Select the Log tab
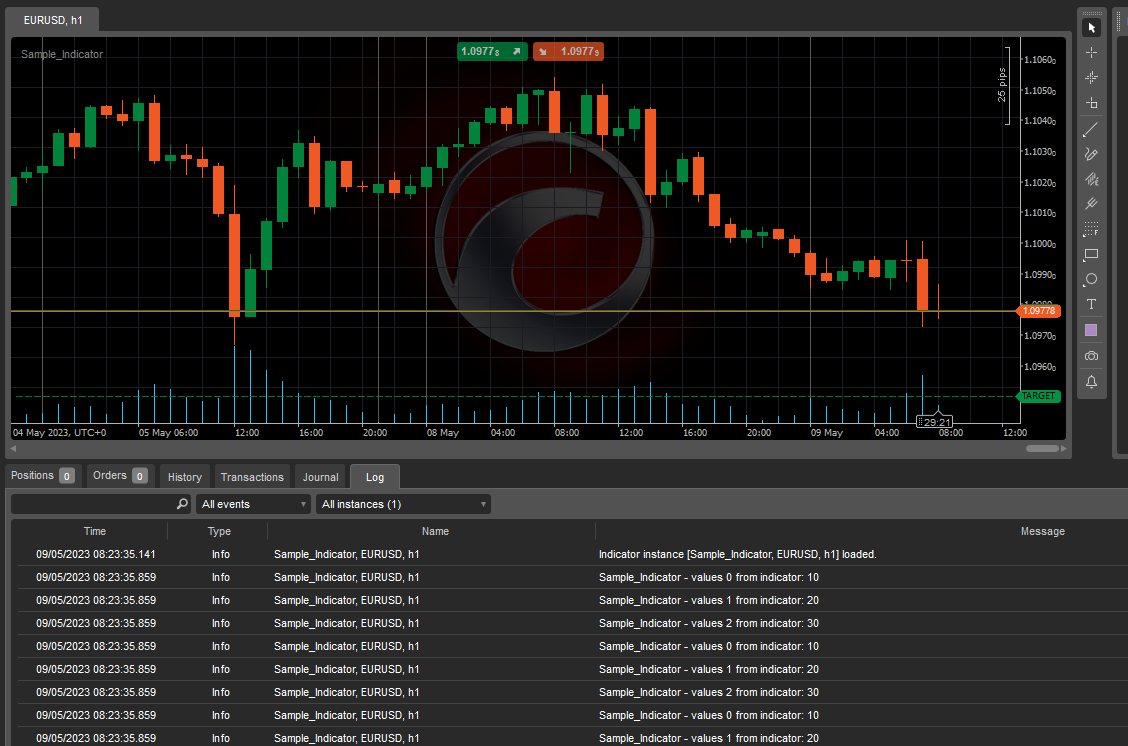1128x746 pixels. 375,477
